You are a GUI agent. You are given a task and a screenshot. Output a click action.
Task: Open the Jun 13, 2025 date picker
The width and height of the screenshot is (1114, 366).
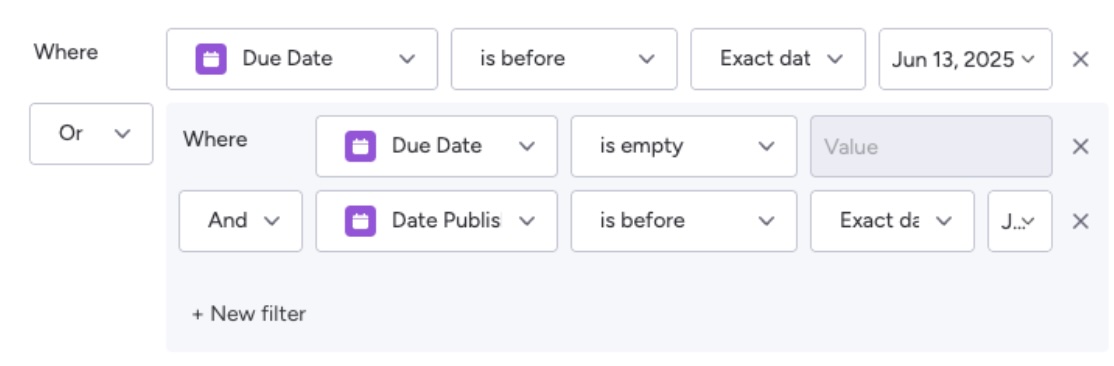click(966, 59)
